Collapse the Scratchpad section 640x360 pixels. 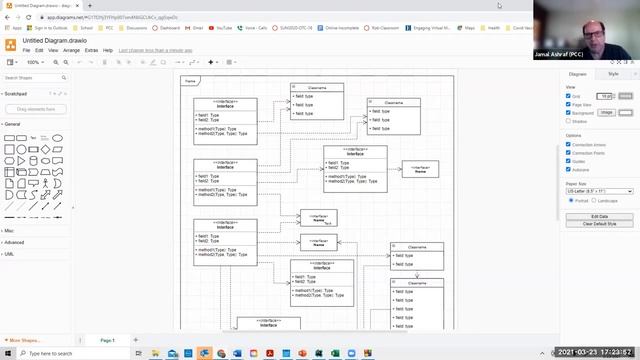click(x=14, y=94)
